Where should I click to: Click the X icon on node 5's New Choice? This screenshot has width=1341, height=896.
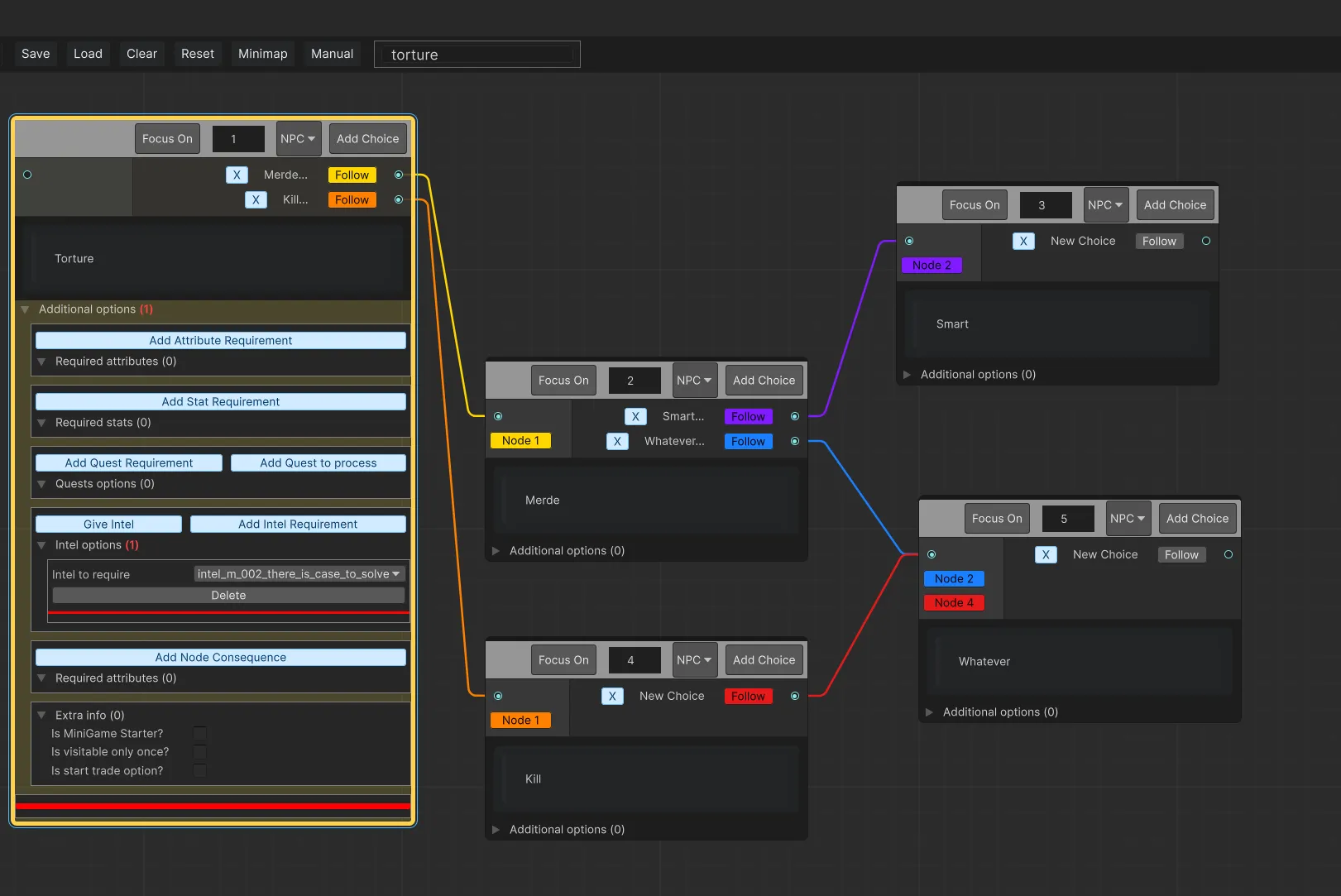coord(1046,554)
